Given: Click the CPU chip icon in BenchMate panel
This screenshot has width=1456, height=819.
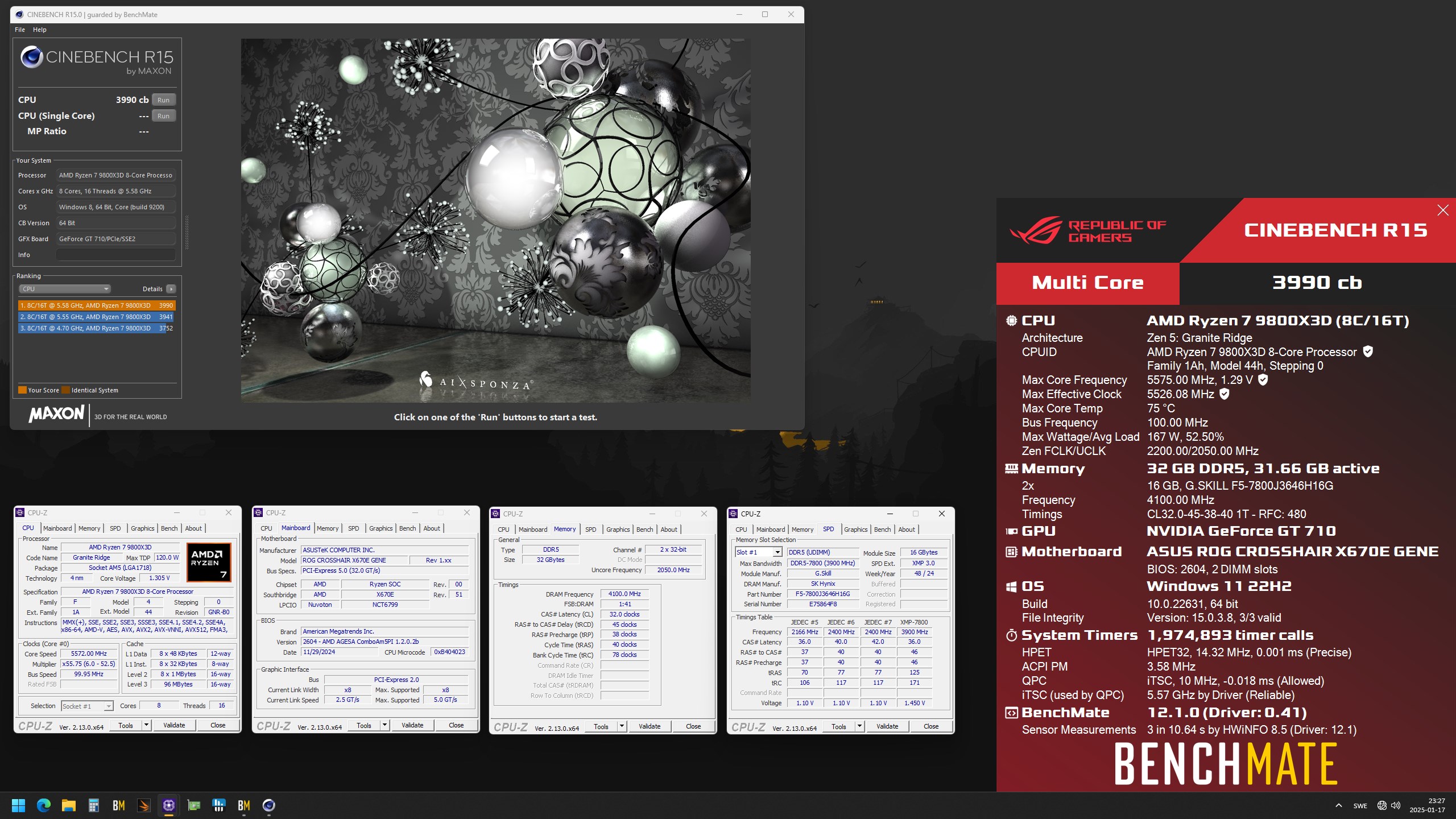Looking at the screenshot, I should point(1011,321).
